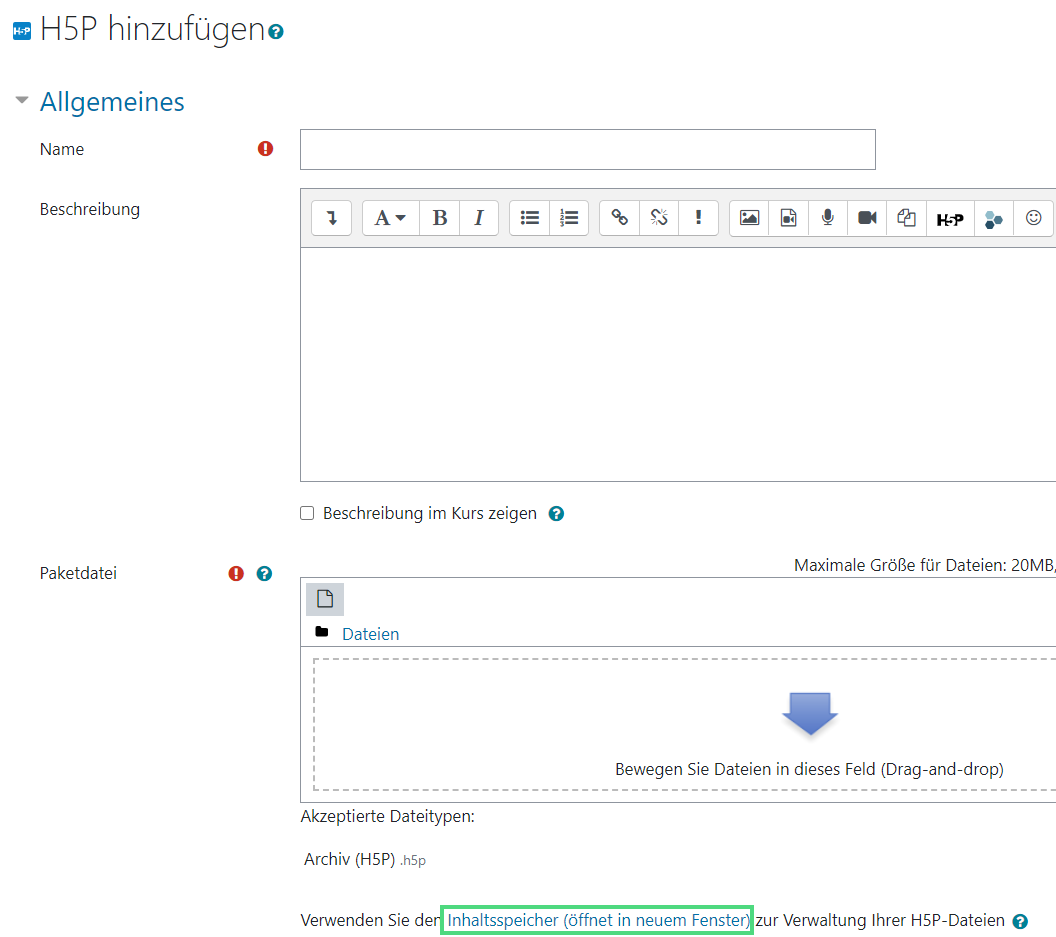Insert a numbered ordered list
The height and width of the screenshot is (937, 1056).
[x=569, y=218]
